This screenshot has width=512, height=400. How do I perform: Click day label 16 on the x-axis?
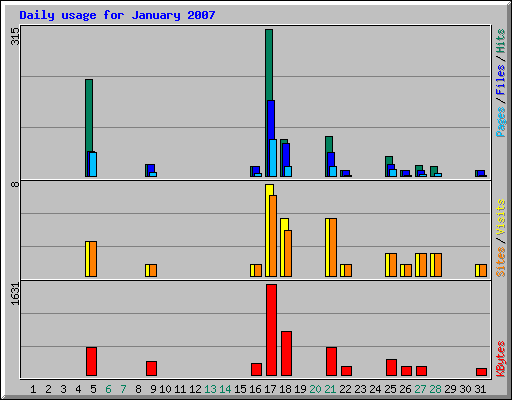tap(255, 389)
